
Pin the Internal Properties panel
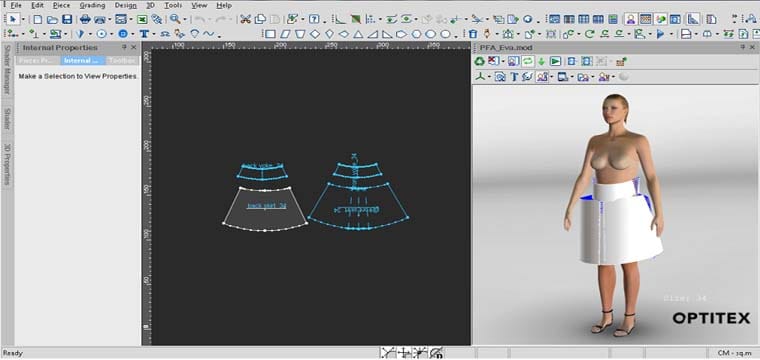(x=124, y=47)
